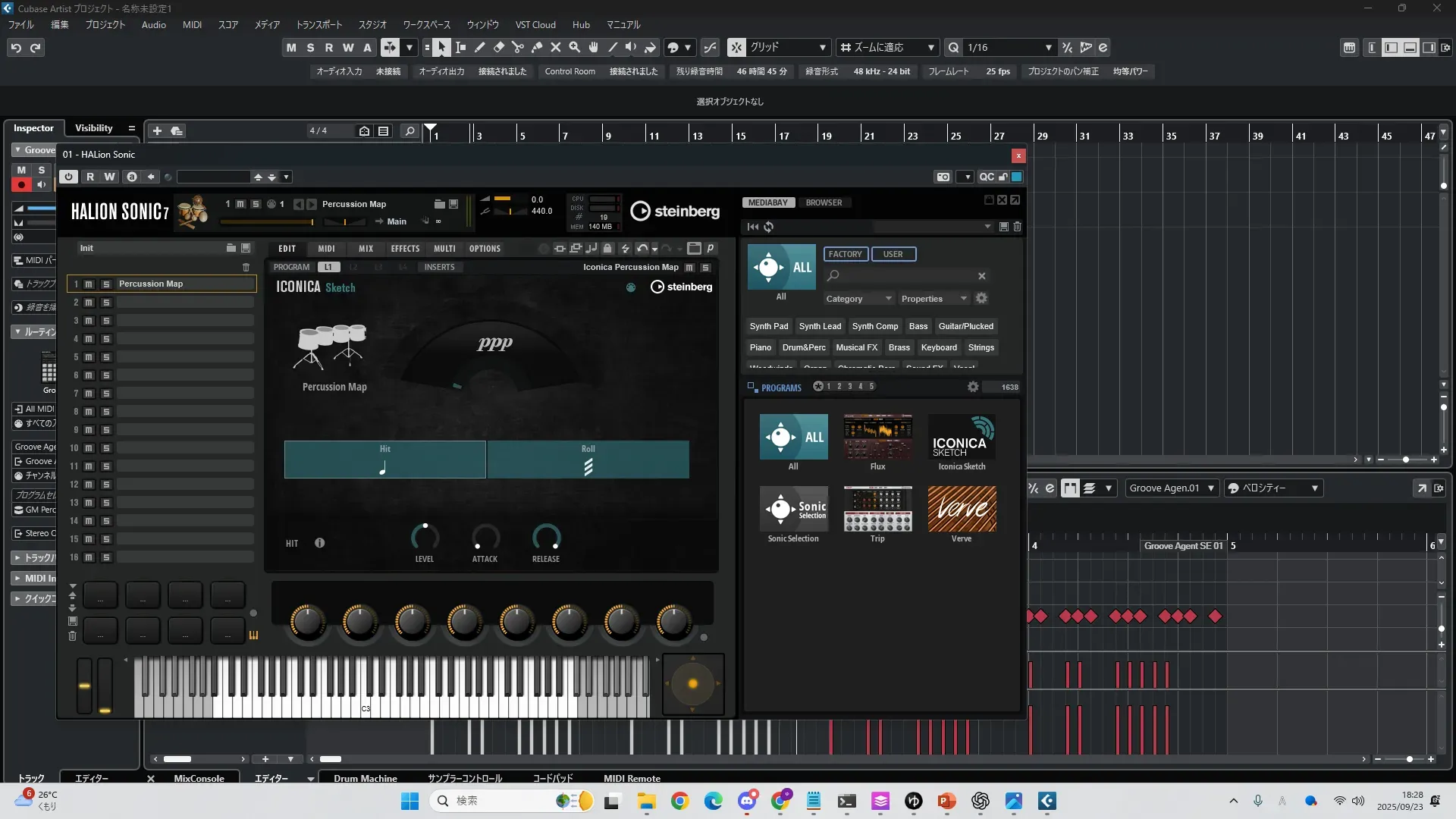
Task: Select the Draw pencil tool
Action: 479,47
